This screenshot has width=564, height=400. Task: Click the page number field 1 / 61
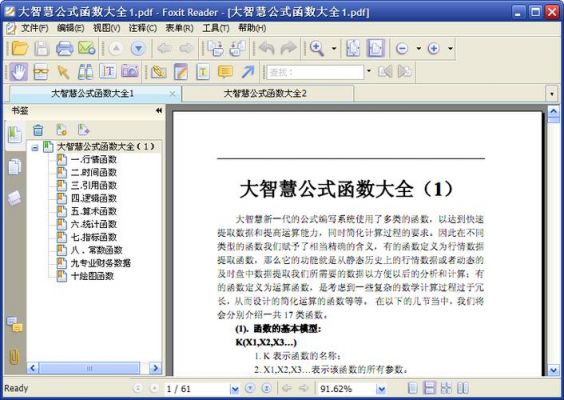pyautogui.click(x=197, y=389)
